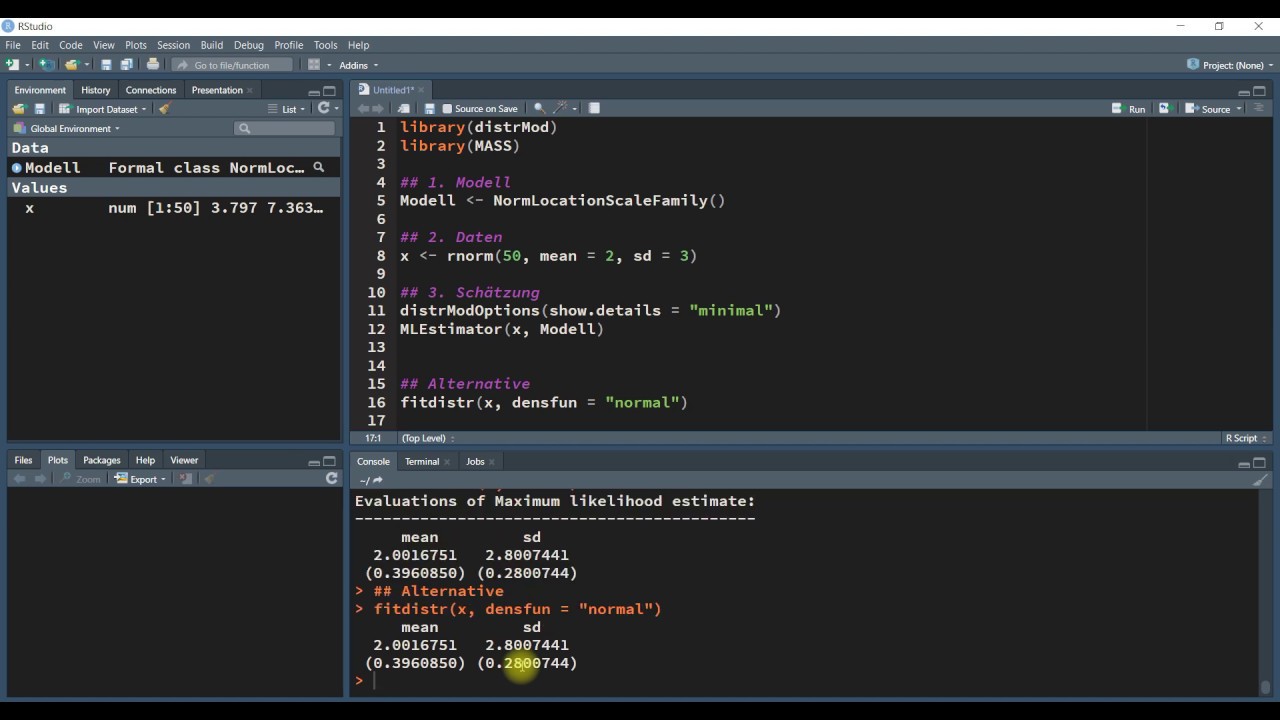1280x720 pixels.
Task: Open the Tools menu
Action: coord(325,45)
